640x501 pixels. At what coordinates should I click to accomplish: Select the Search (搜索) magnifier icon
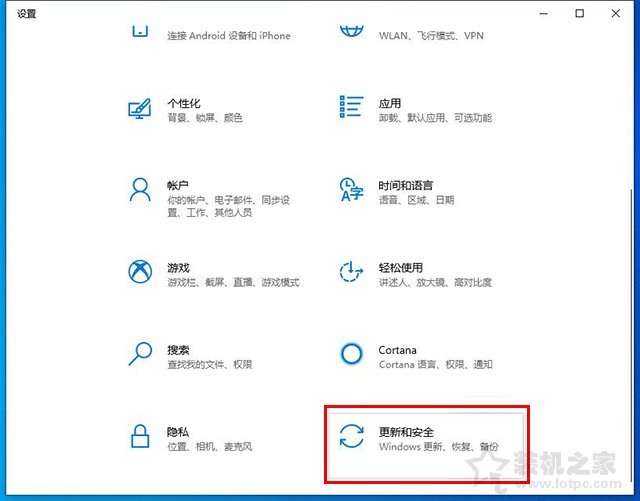pyautogui.click(x=140, y=354)
